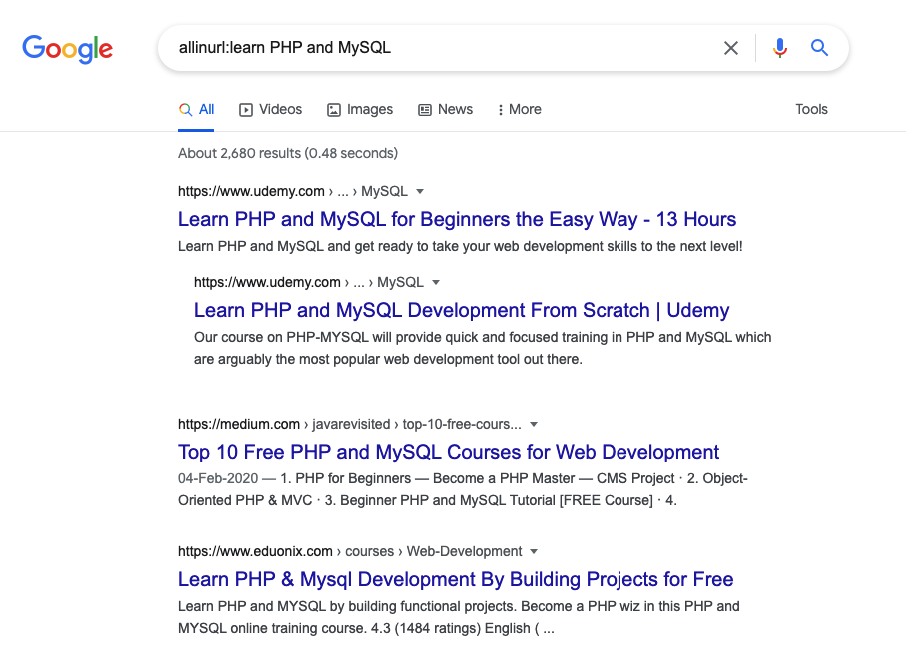Screen dimensions: 906x646
Task: Open dropdown arrow beside first udemy.com MySQL URL
Action: (420, 191)
